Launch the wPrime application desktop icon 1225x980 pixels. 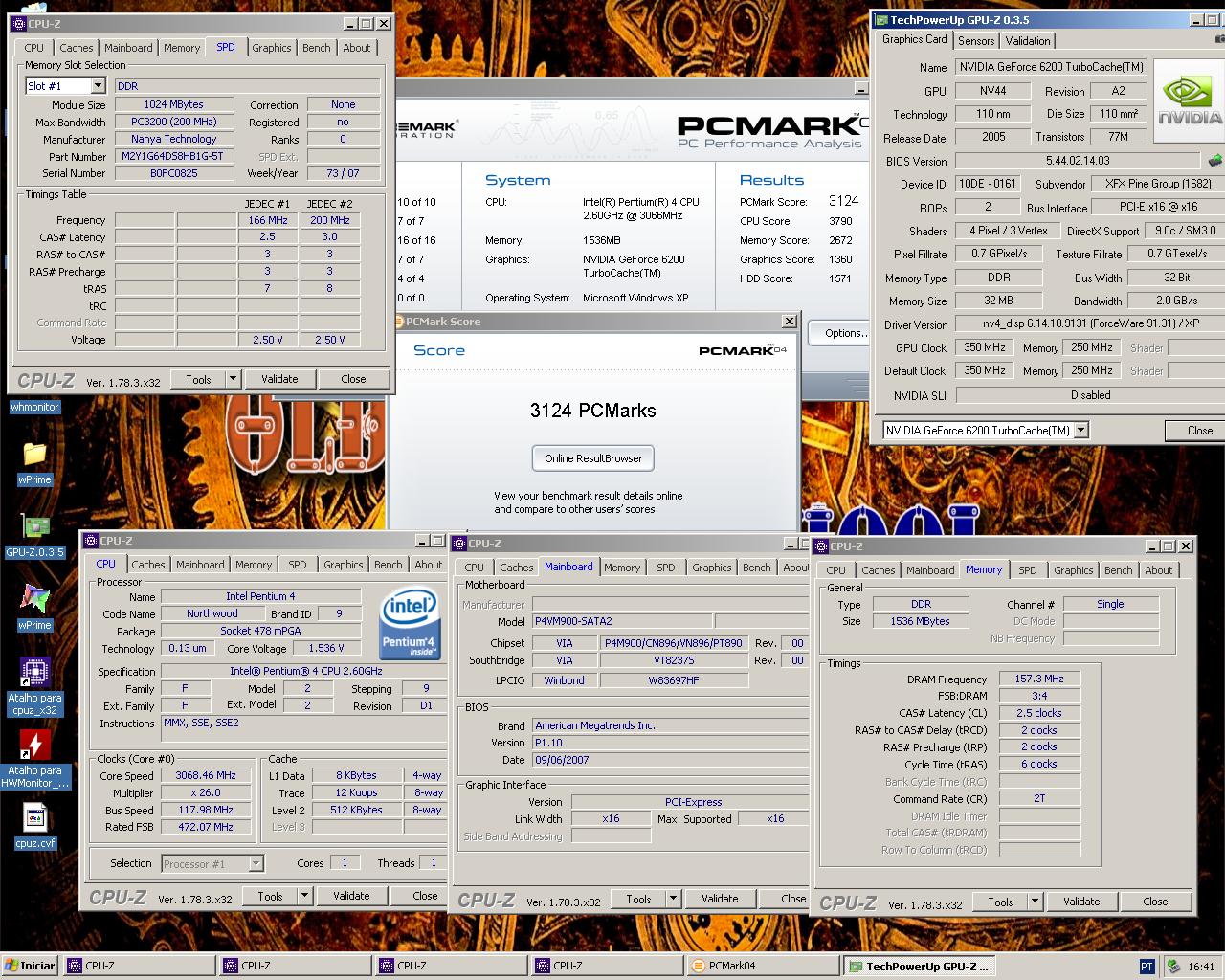34,599
